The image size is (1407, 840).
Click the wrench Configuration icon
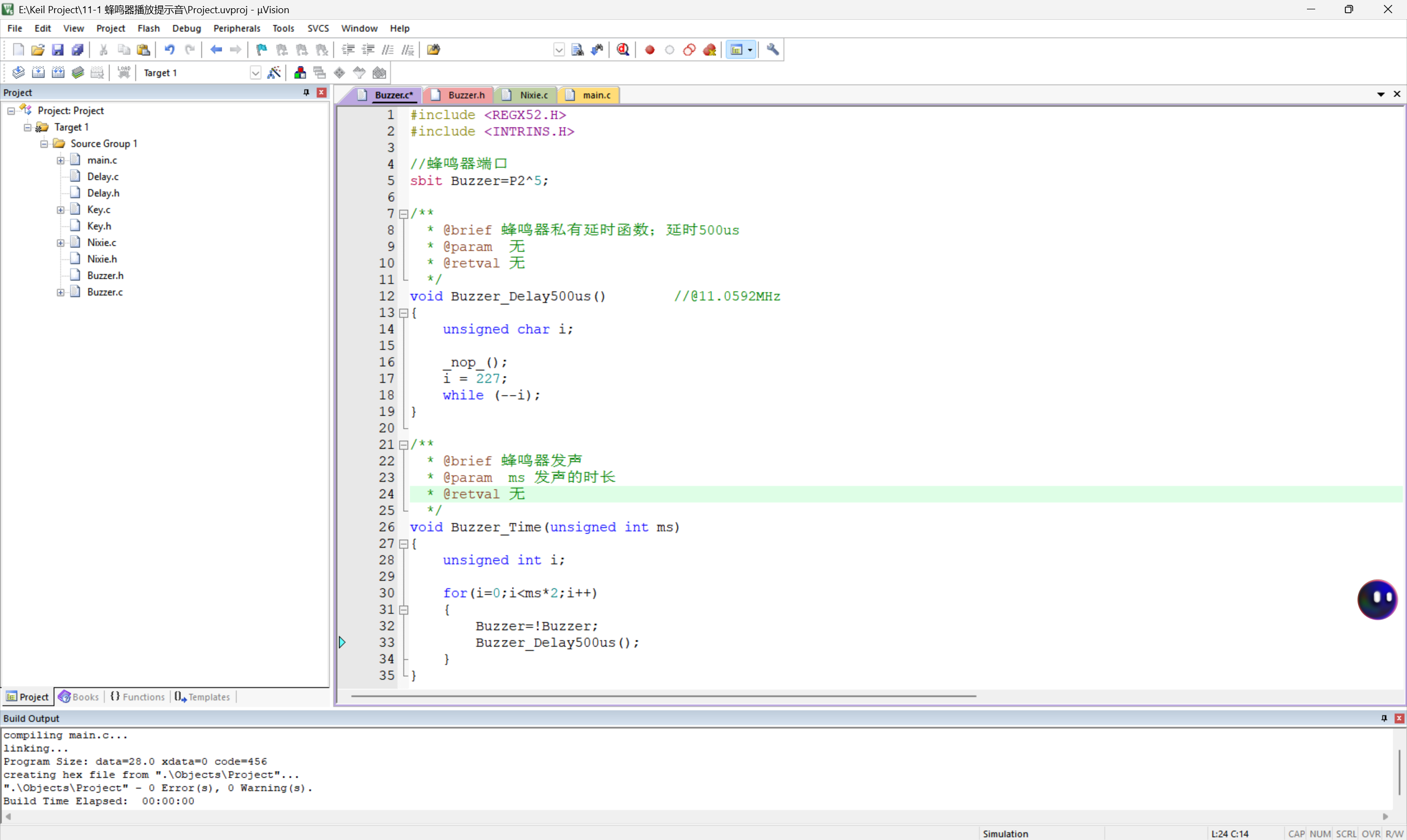coord(773,50)
